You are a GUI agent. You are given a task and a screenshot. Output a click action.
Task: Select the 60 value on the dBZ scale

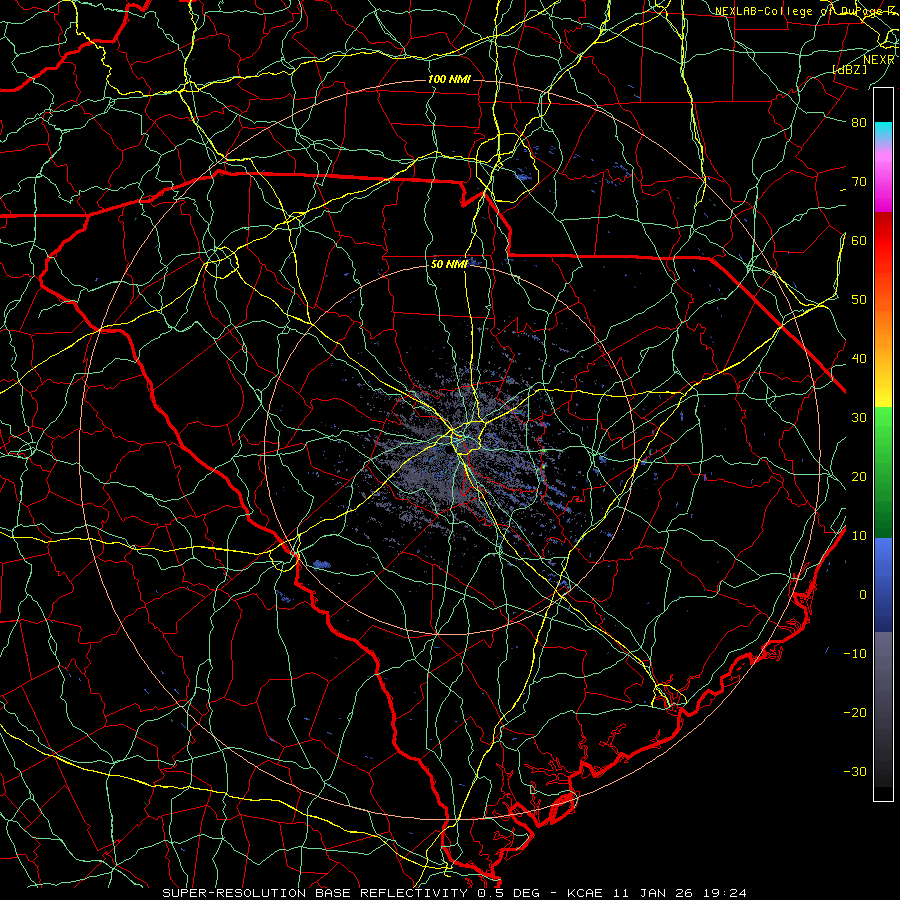click(859, 240)
